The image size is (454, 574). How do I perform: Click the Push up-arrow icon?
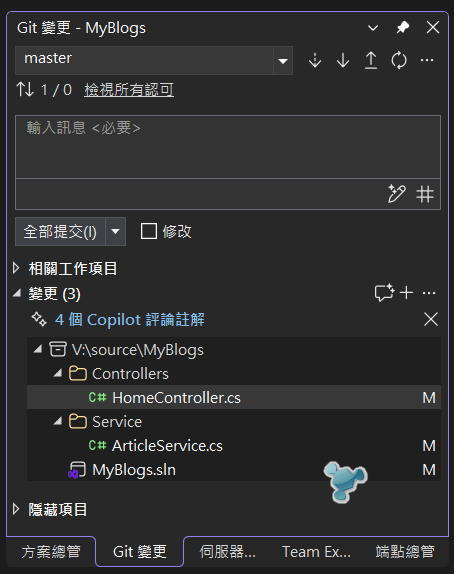[371, 60]
